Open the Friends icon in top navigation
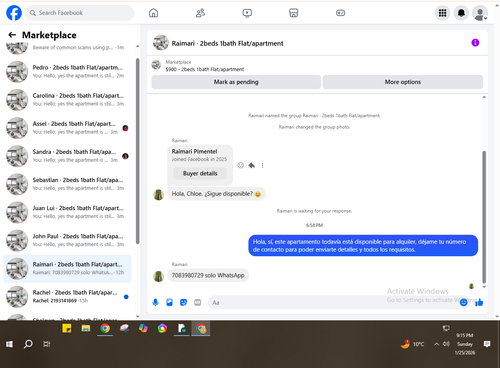This screenshot has width=500, height=368. point(200,13)
